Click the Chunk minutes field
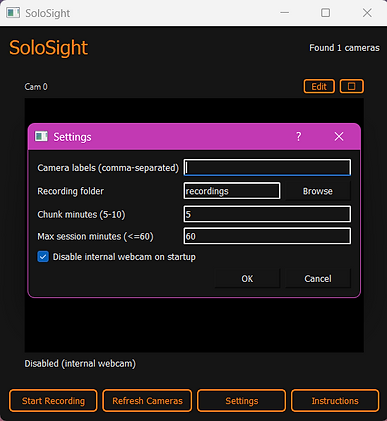The image size is (387, 421). tap(267, 214)
